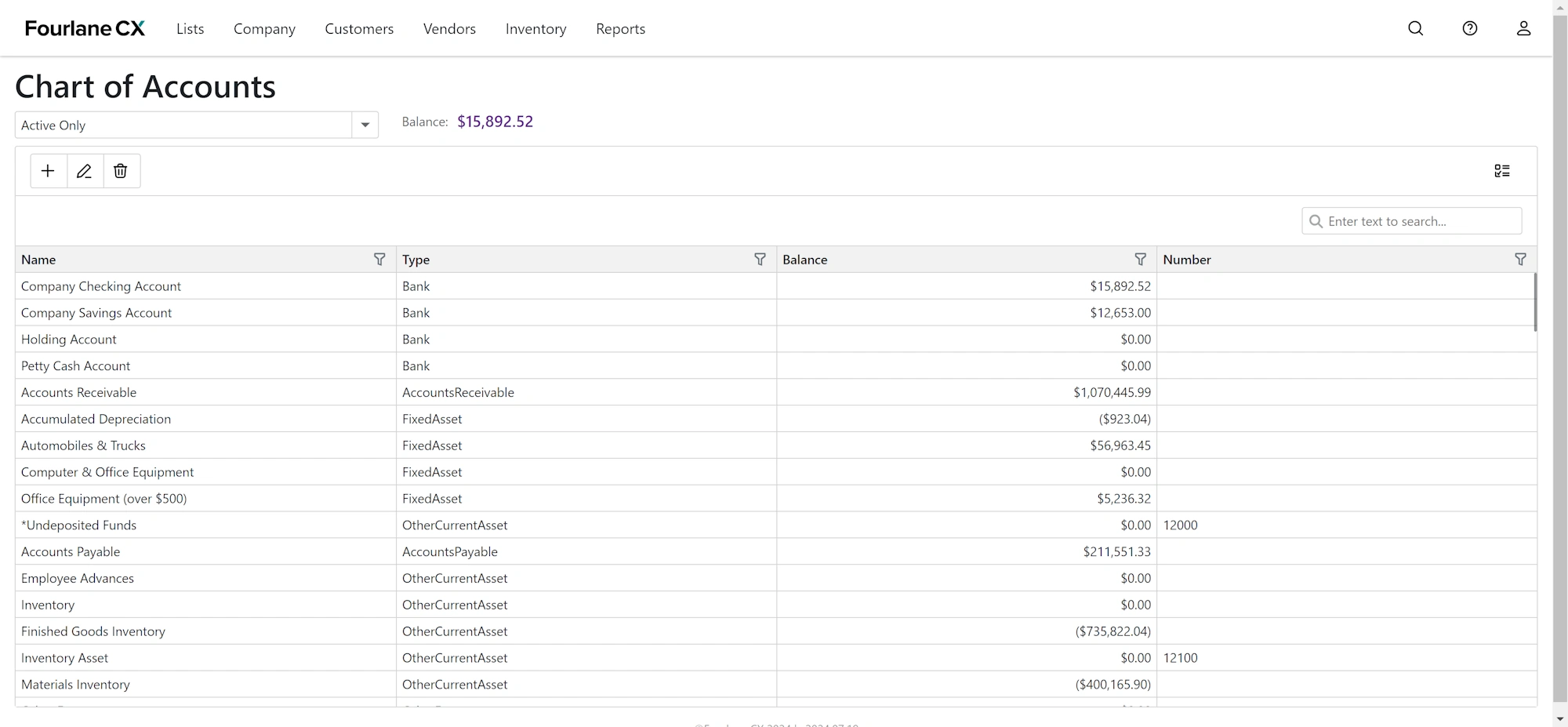Select Accumulated Depreciation row
The width and height of the screenshot is (1568, 727).
[776, 419]
